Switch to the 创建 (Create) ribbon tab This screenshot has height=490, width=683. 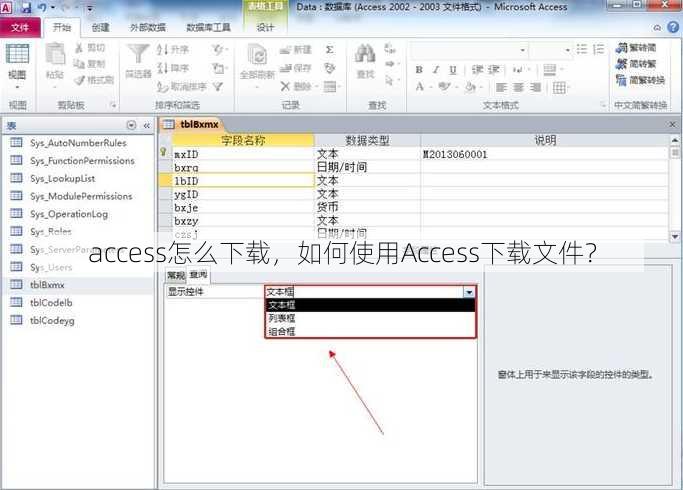tap(100, 27)
